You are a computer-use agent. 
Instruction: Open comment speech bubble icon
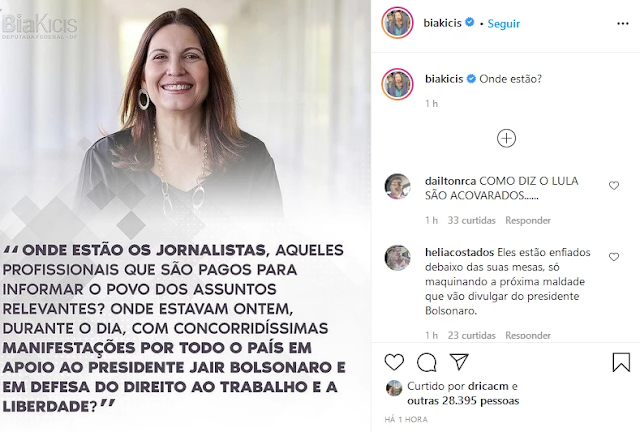(427, 362)
